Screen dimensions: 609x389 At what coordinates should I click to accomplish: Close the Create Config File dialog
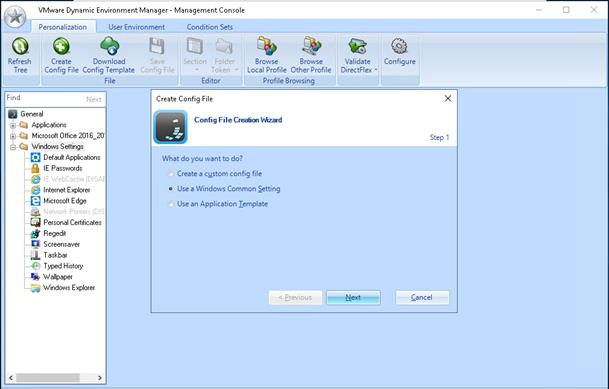[448, 99]
